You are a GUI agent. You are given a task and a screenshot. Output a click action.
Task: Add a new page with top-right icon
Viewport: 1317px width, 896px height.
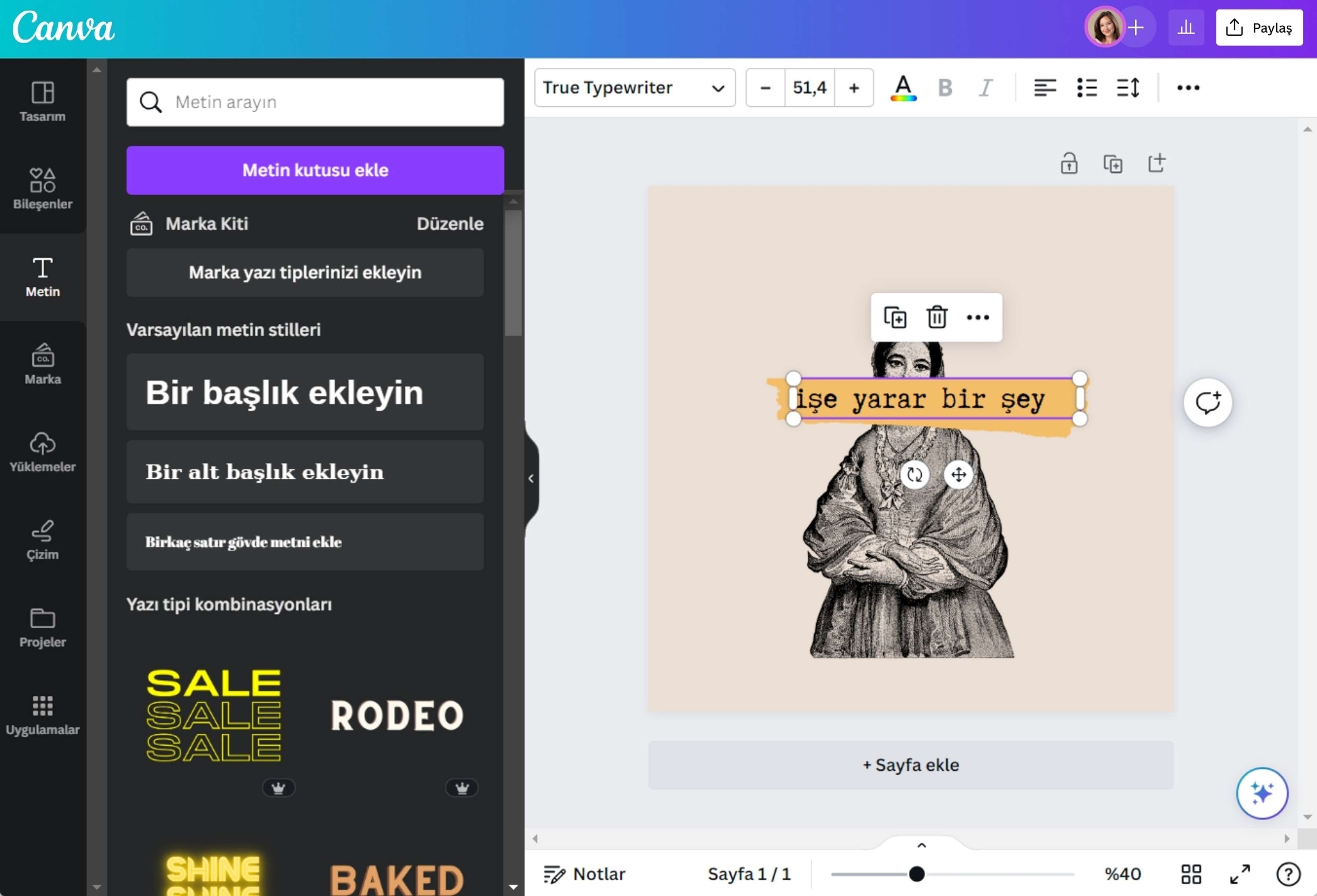click(1156, 163)
